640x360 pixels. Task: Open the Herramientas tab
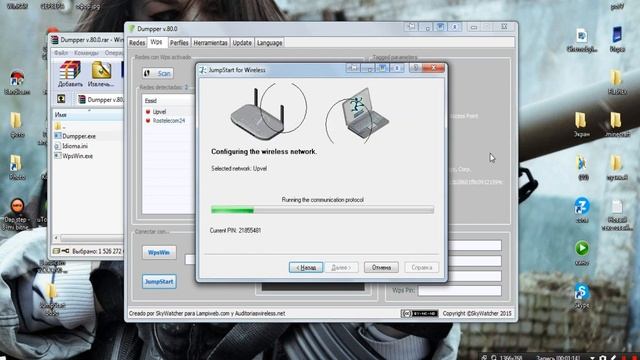pos(210,42)
